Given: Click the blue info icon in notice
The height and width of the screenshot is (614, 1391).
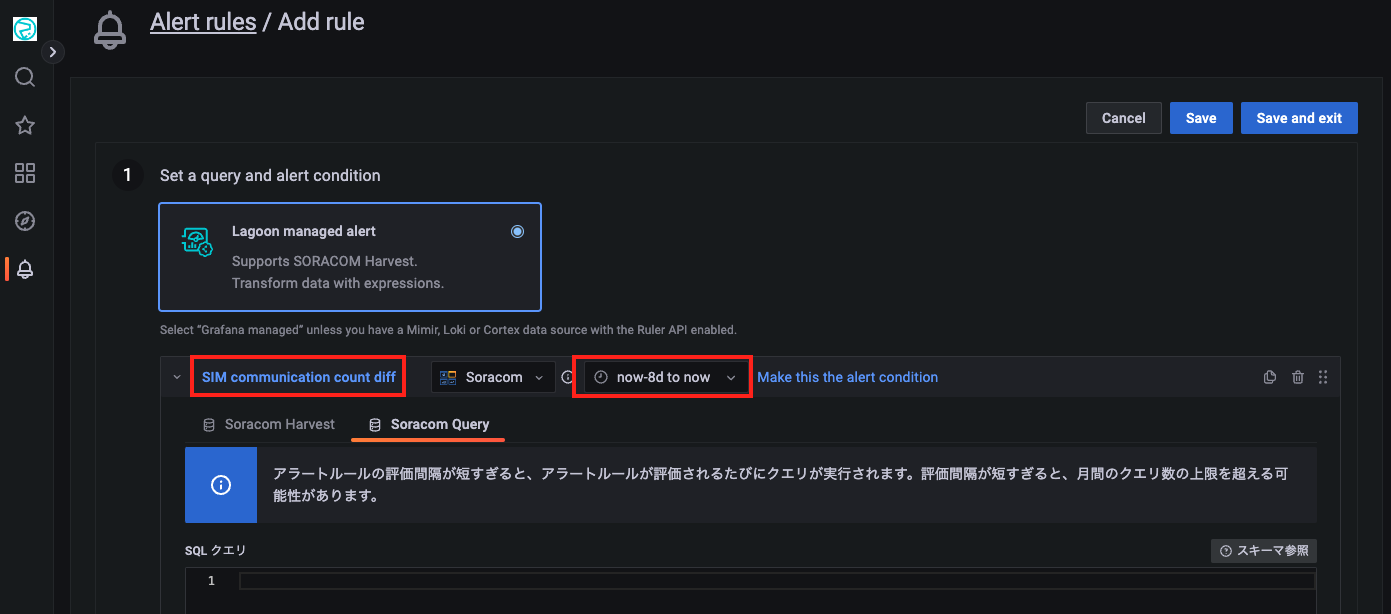Looking at the screenshot, I should (x=221, y=485).
